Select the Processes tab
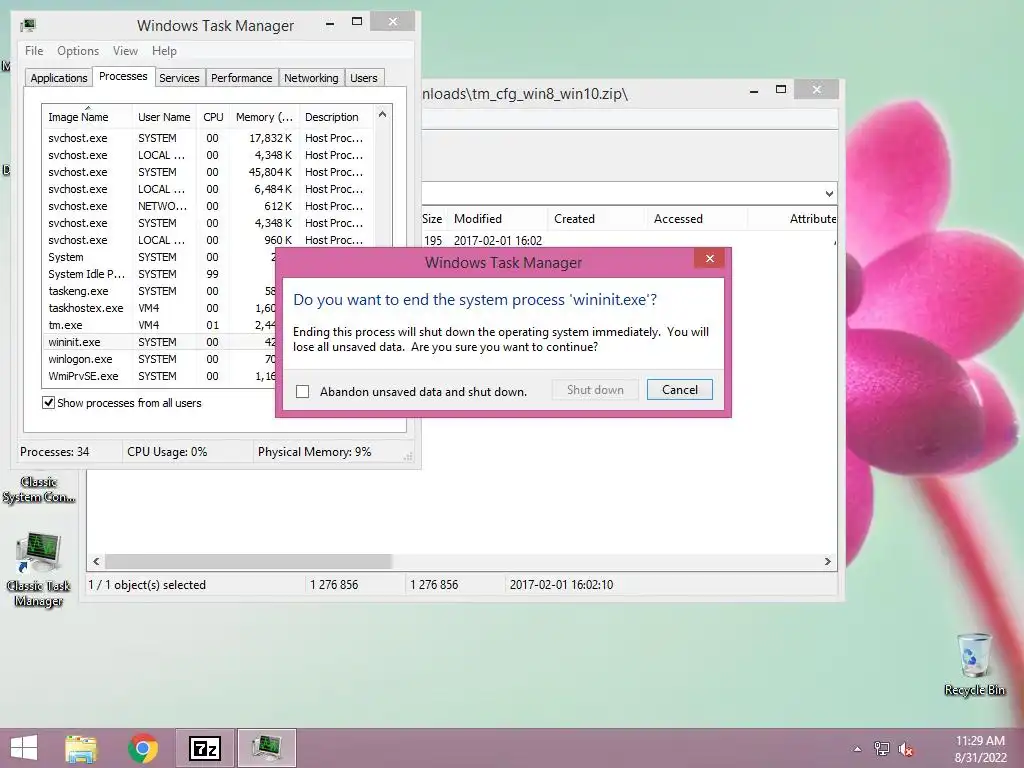 [x=123, y=76]
